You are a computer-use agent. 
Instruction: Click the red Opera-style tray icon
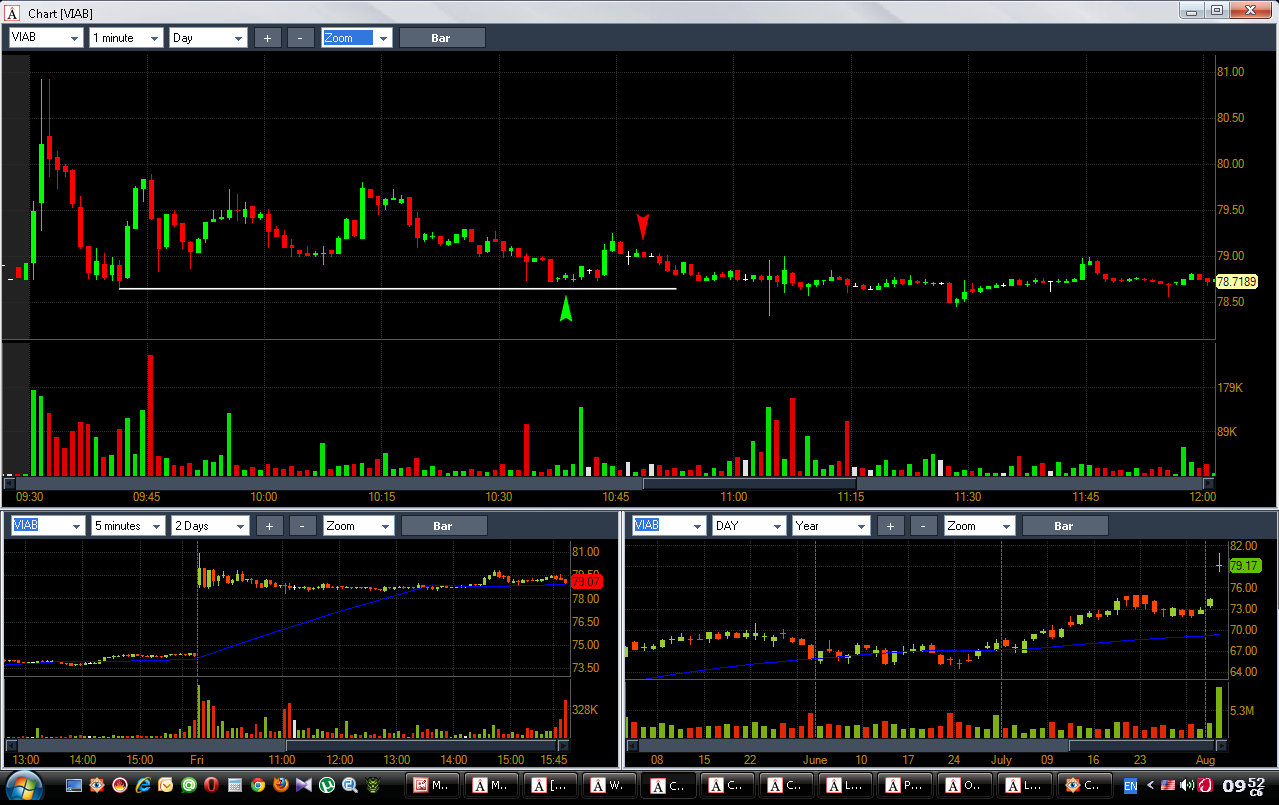[1204, 785]
